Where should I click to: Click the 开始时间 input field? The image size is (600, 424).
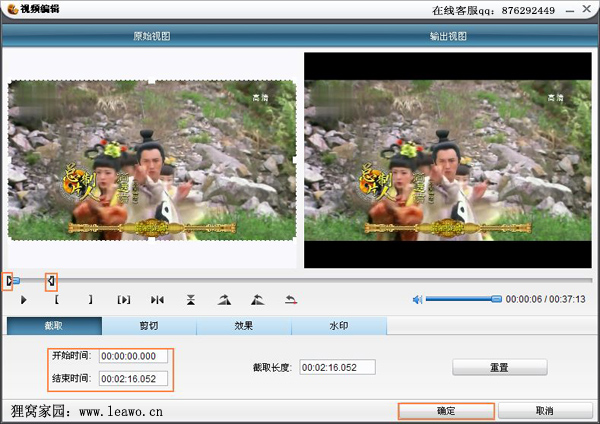(133, 356)
